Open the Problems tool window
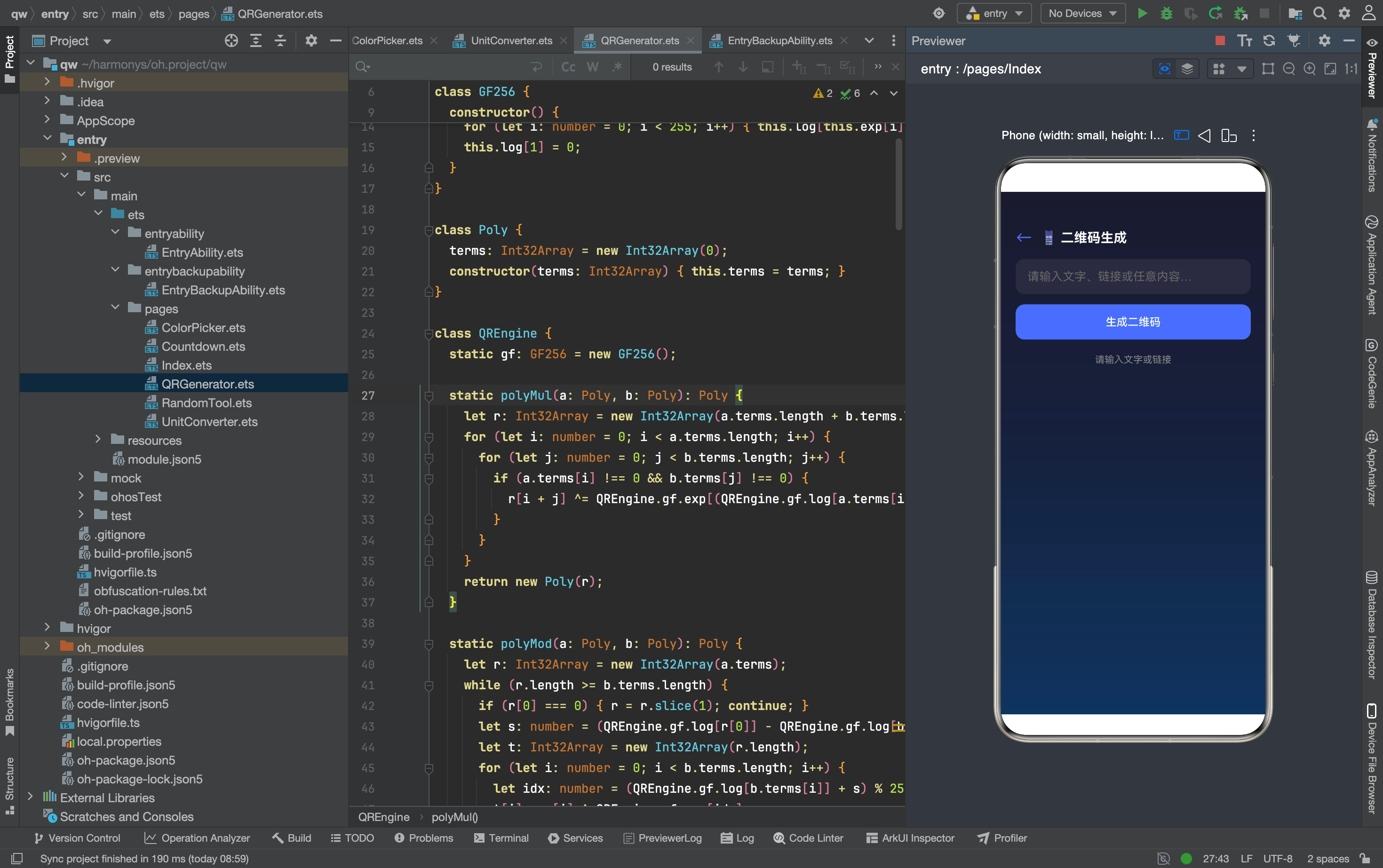The width and height of the screenshot is (1383, 868). click(x=424, y=837)
